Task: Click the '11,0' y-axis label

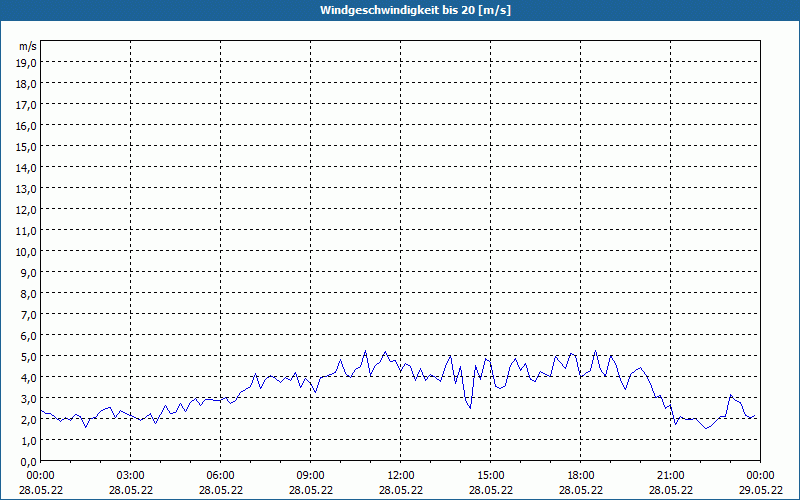Action: (27, 231)
